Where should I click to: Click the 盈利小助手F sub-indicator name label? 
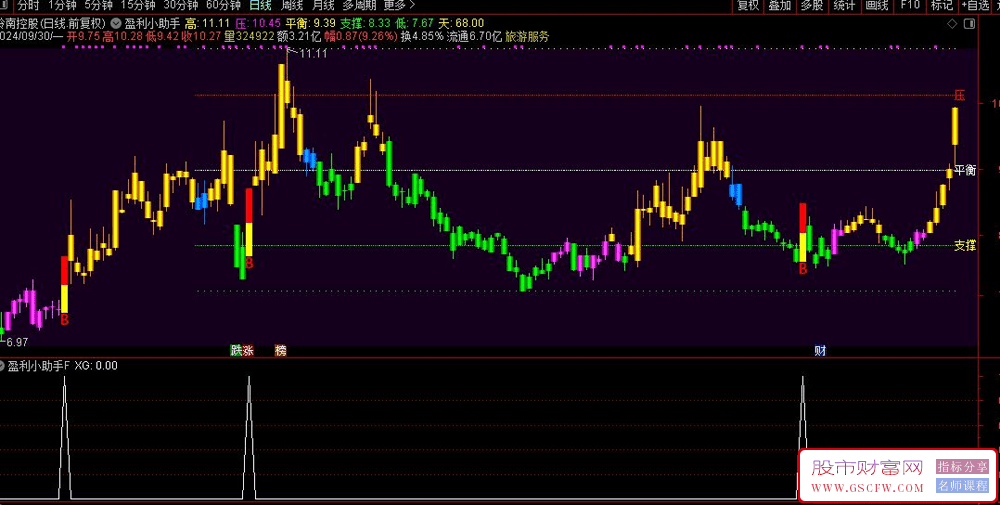(38, 366)
